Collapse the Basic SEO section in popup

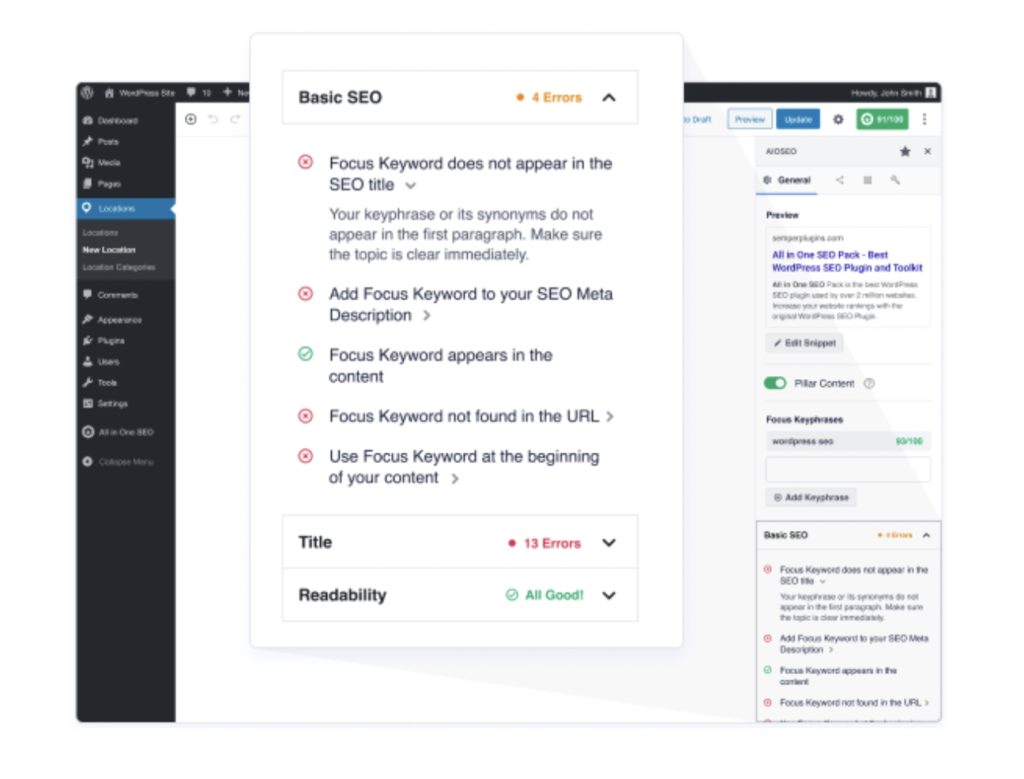point(609,97)
